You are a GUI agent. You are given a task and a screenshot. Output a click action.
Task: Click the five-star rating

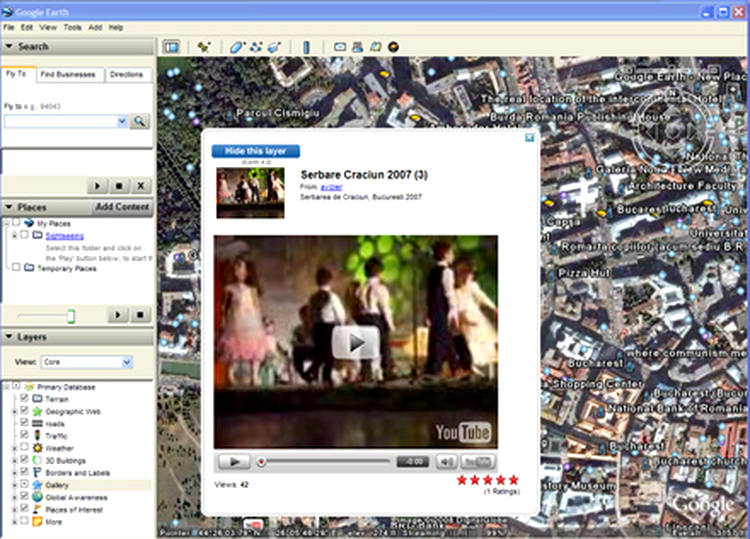click(487, 480)
